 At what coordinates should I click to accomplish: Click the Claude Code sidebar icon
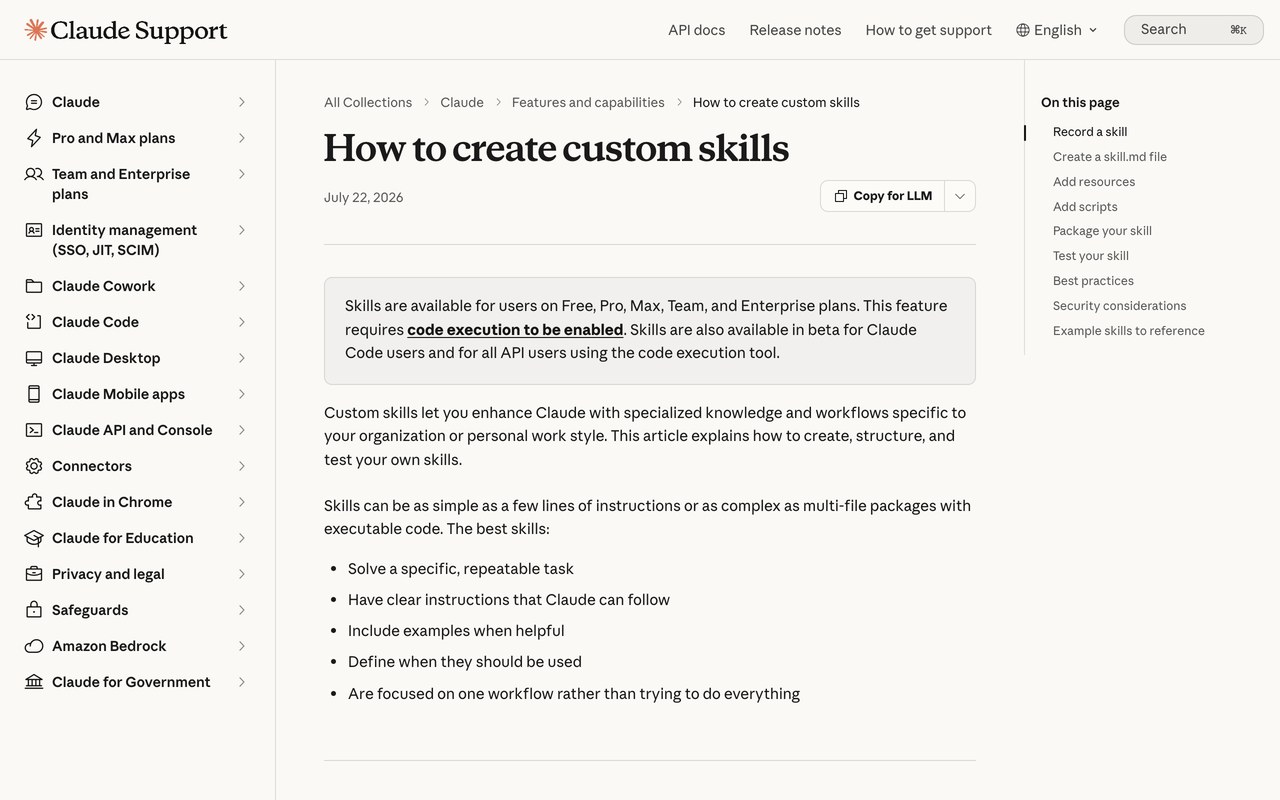coord(34,322)
